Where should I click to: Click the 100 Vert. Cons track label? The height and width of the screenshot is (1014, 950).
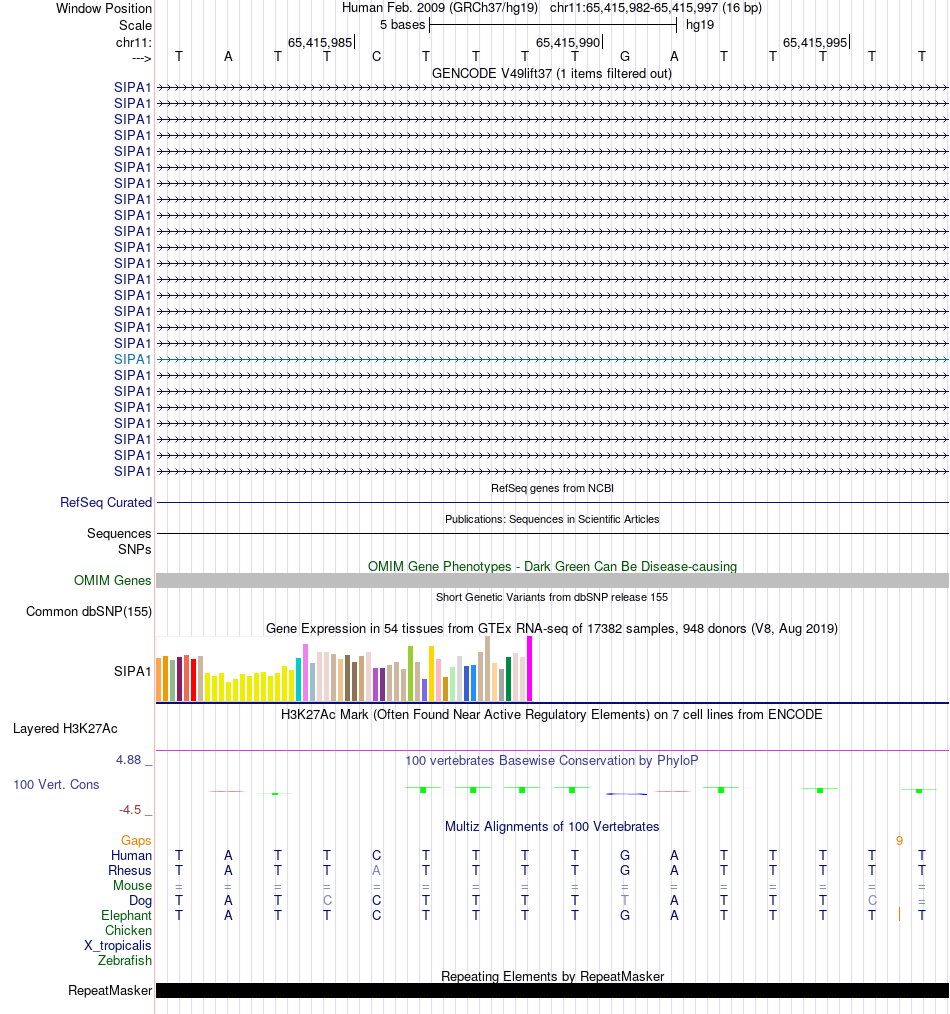coord(56,784)
